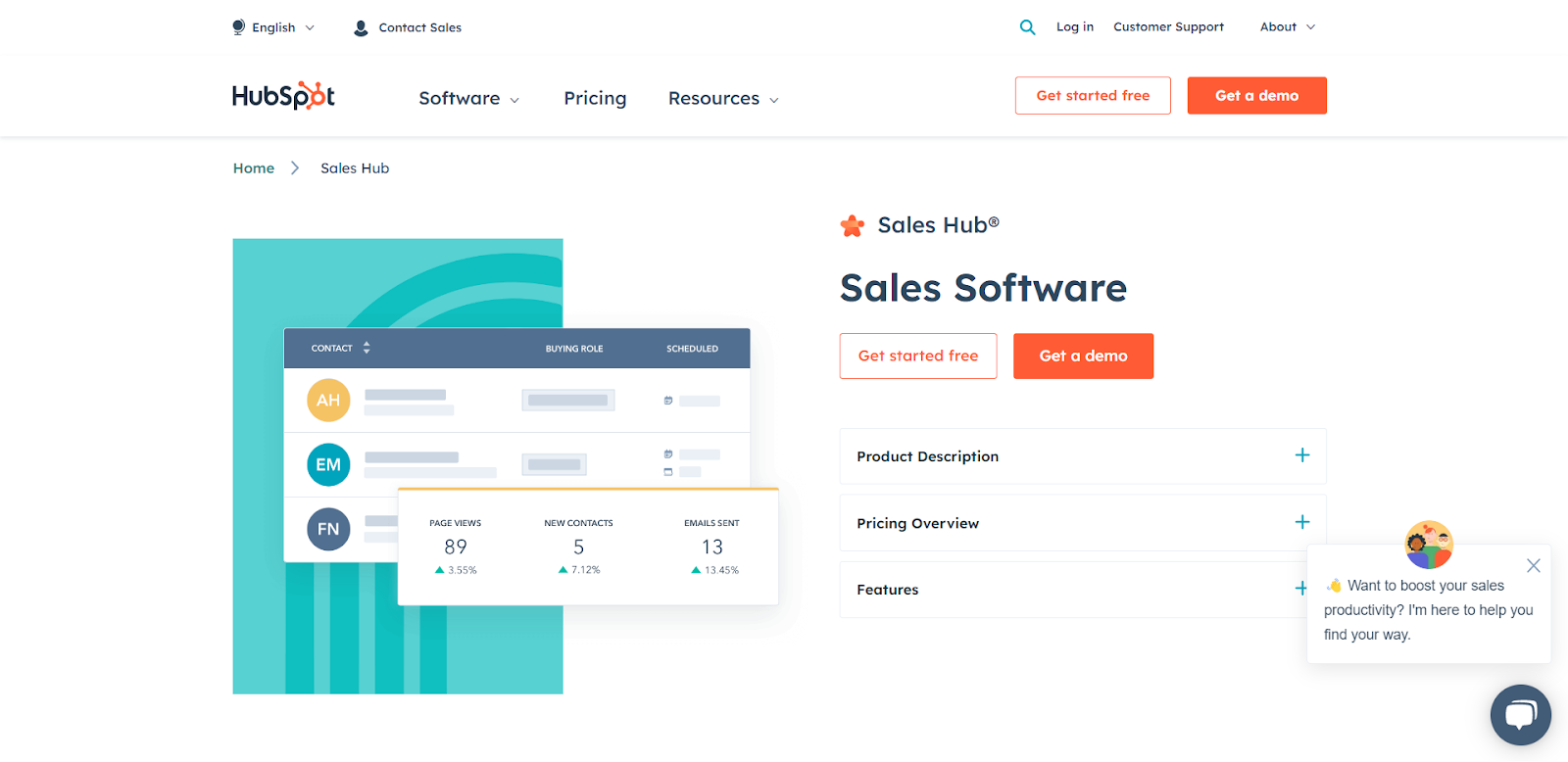Click the Contact column sort arrows
The image size is (1568, 762).
(x=367, y=348)
